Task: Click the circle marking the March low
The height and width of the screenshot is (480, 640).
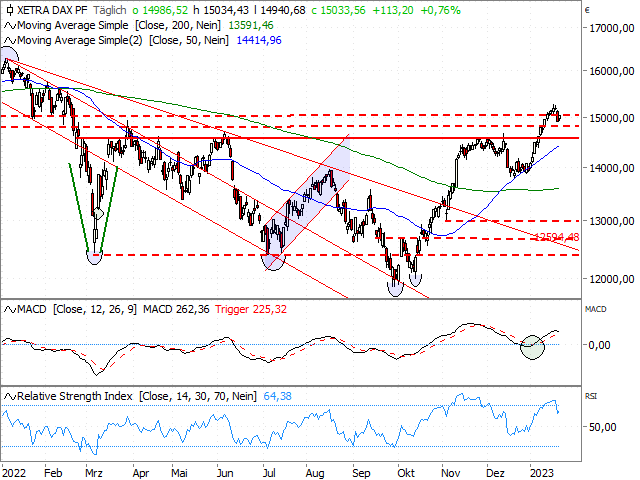Action: pos(95,258)
